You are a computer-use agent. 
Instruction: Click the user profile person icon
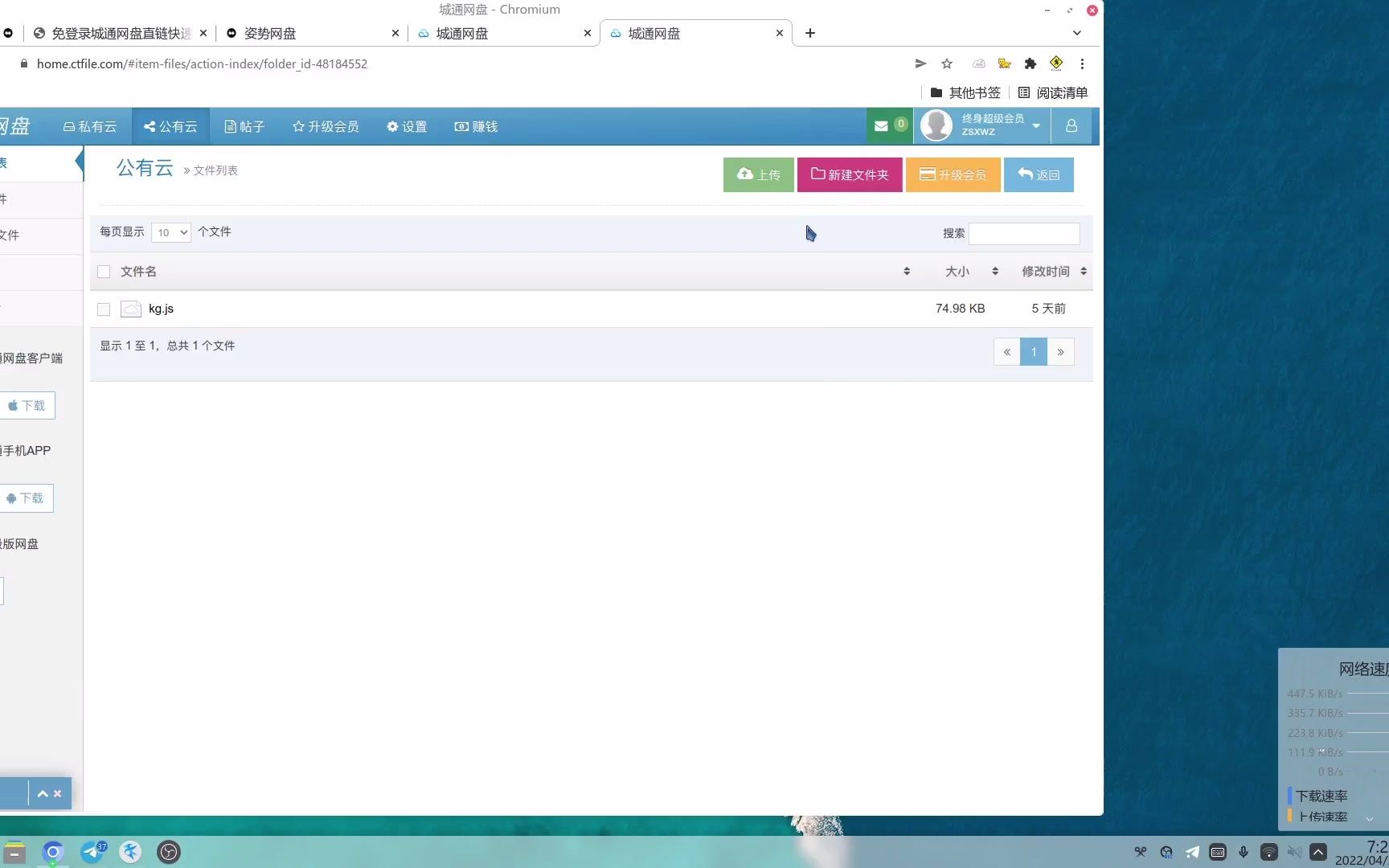1071,126
